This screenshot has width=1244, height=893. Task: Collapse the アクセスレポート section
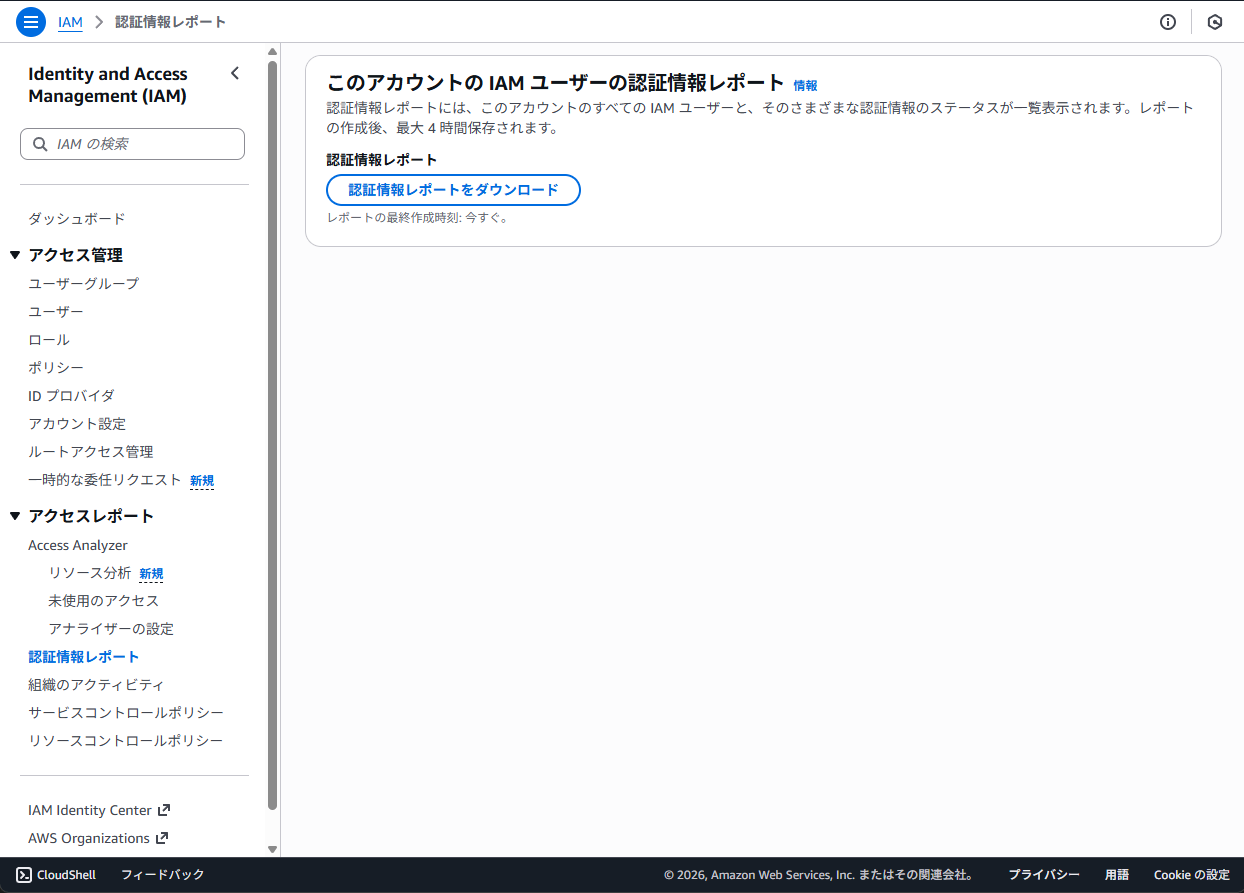(x=15, y=516)
